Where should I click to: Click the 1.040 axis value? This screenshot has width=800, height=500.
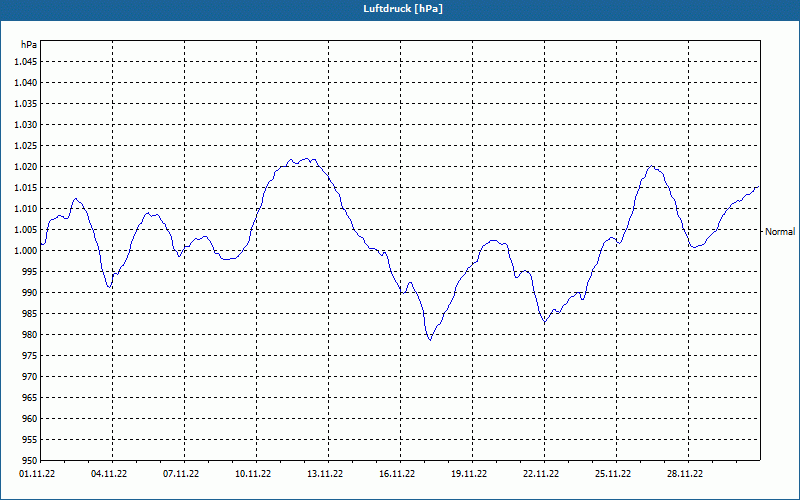tap(26, 83)
